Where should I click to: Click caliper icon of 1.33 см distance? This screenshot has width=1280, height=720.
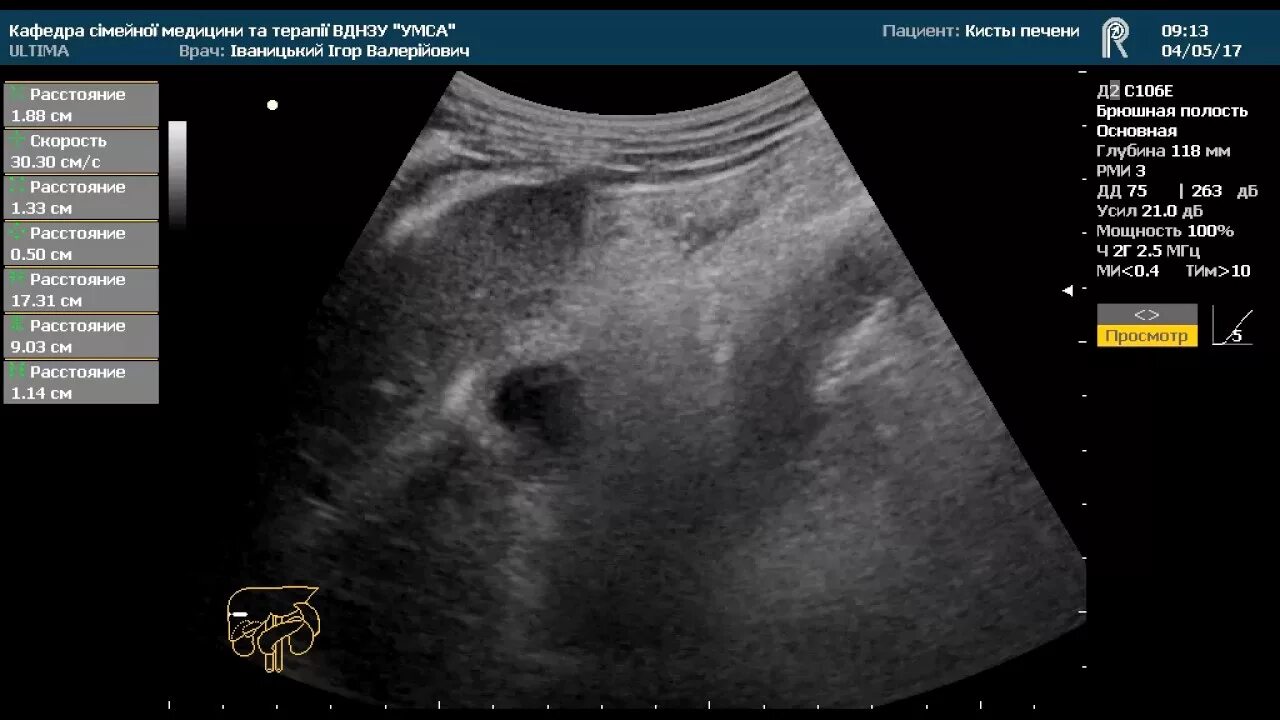tap(17, 186)
